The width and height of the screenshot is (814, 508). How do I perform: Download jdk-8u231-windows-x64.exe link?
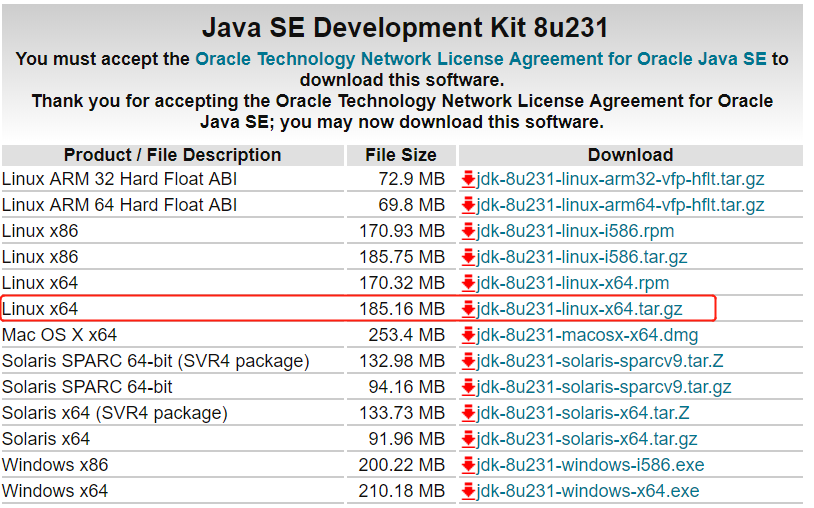tap(588, 490)
